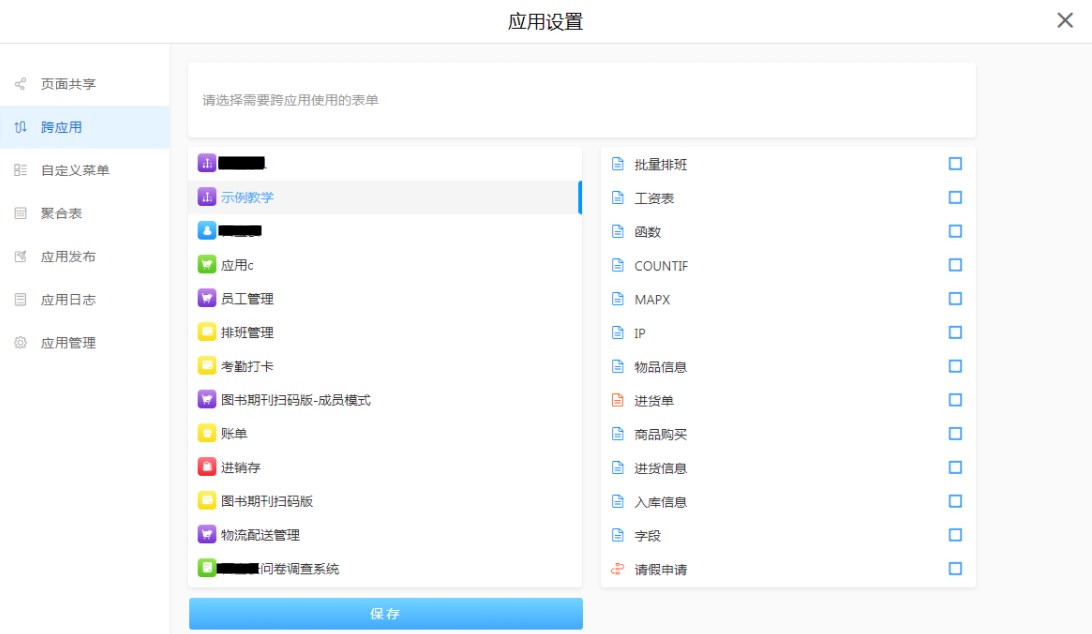Click the green 应用c app icon
The width and height of the screenshot is (1092, 634).
tap(207, 265)
